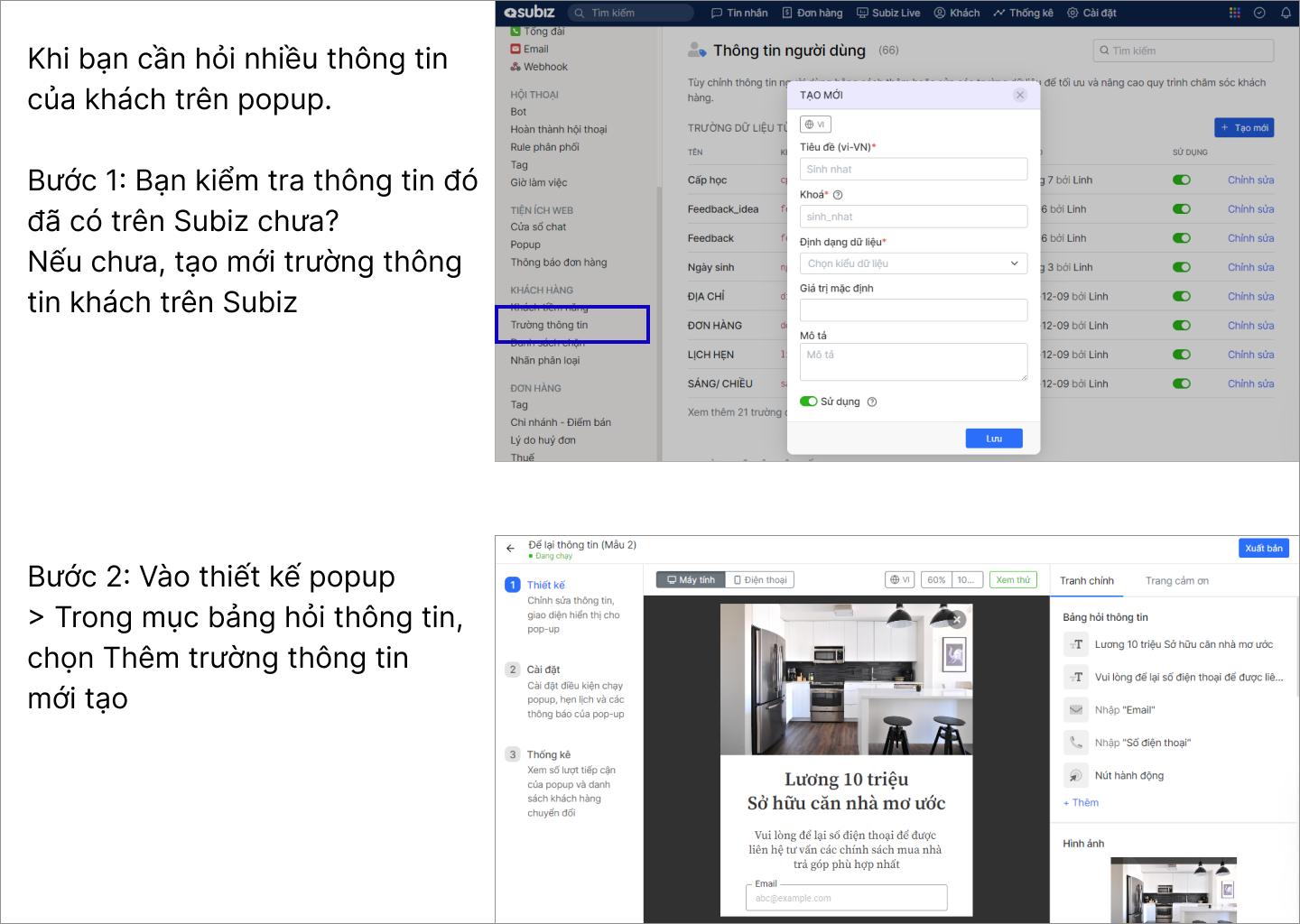Click the Tiêu đề (vi-VN) input field
The width and height of the screenshot is (1300, 924).
coord(913,169)
